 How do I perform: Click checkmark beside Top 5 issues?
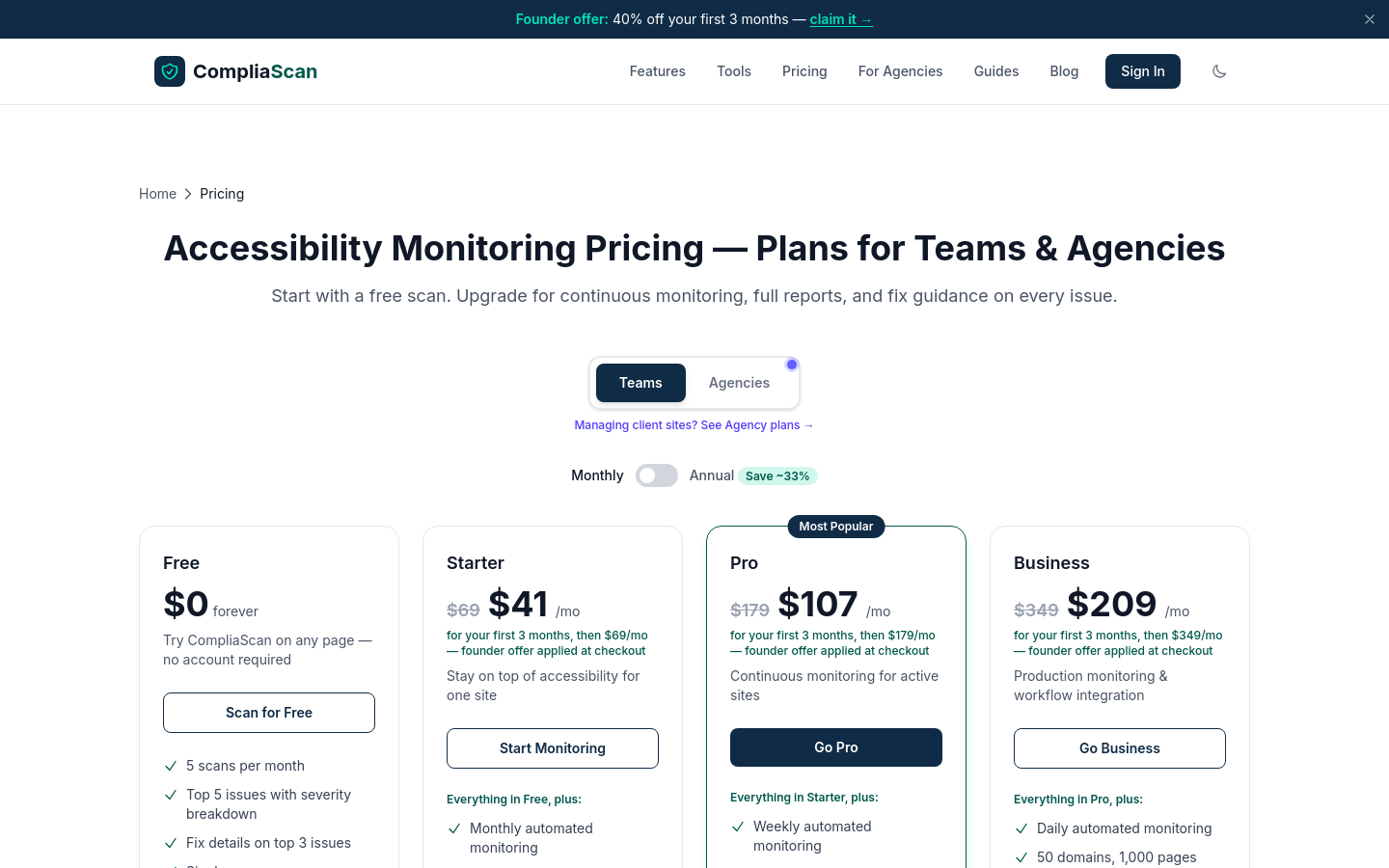pos(171,795)
